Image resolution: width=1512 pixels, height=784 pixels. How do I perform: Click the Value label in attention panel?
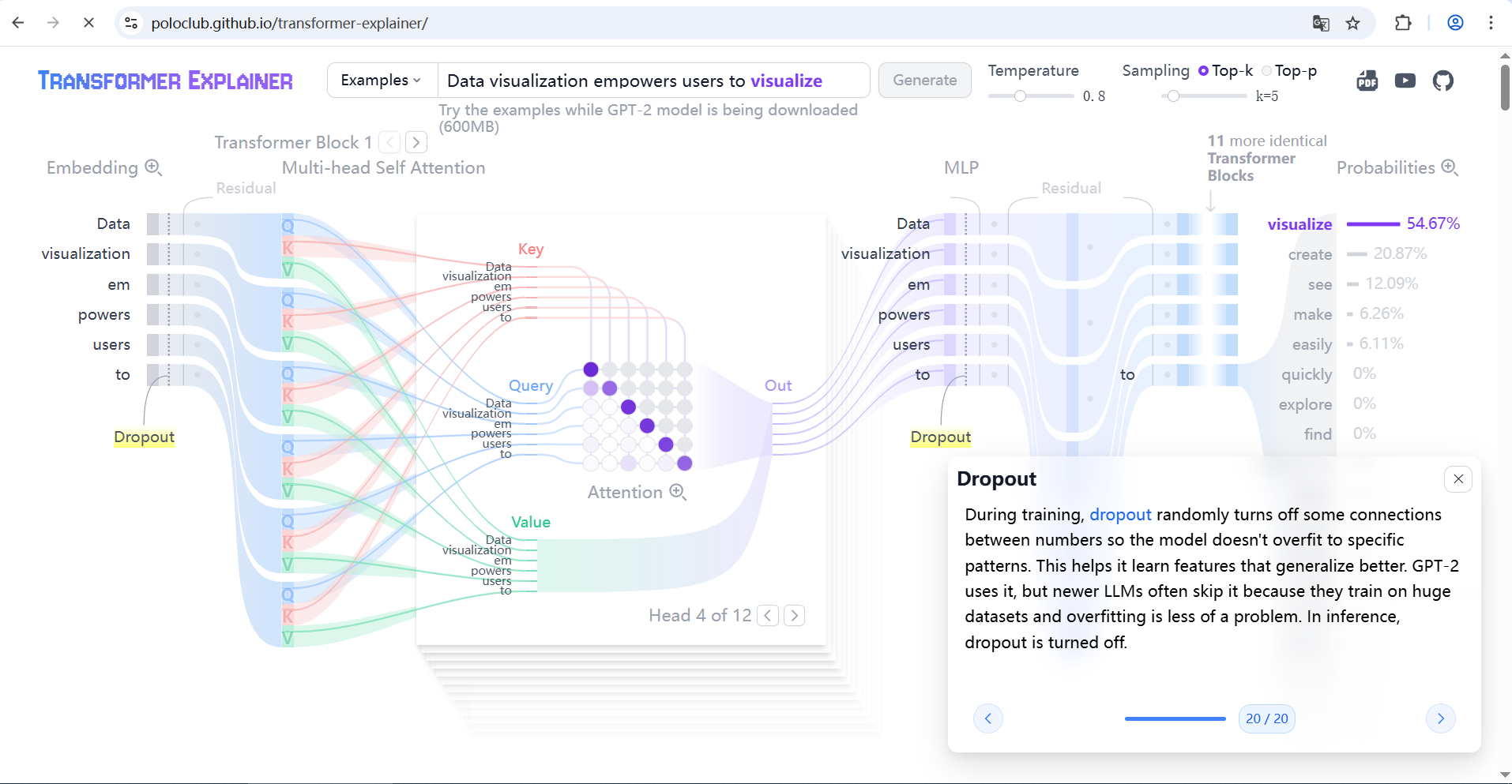point(531,522)
